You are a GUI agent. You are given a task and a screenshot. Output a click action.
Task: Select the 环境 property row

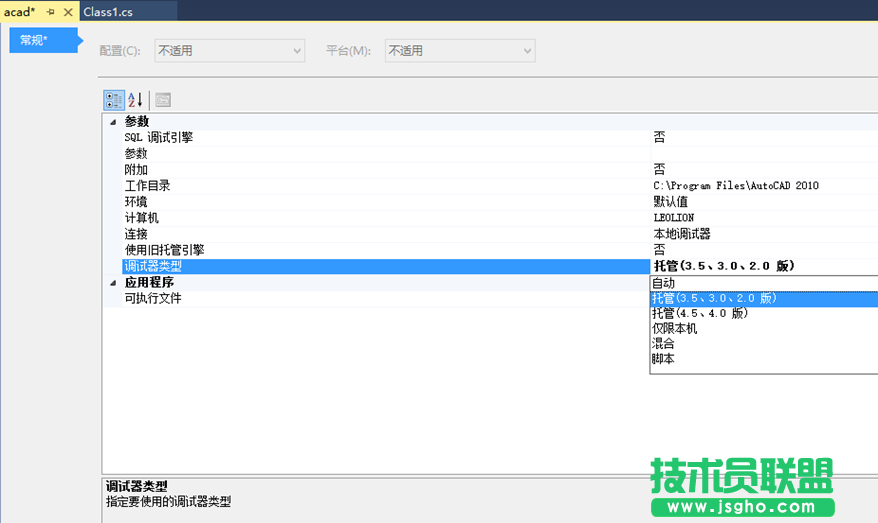386,202
